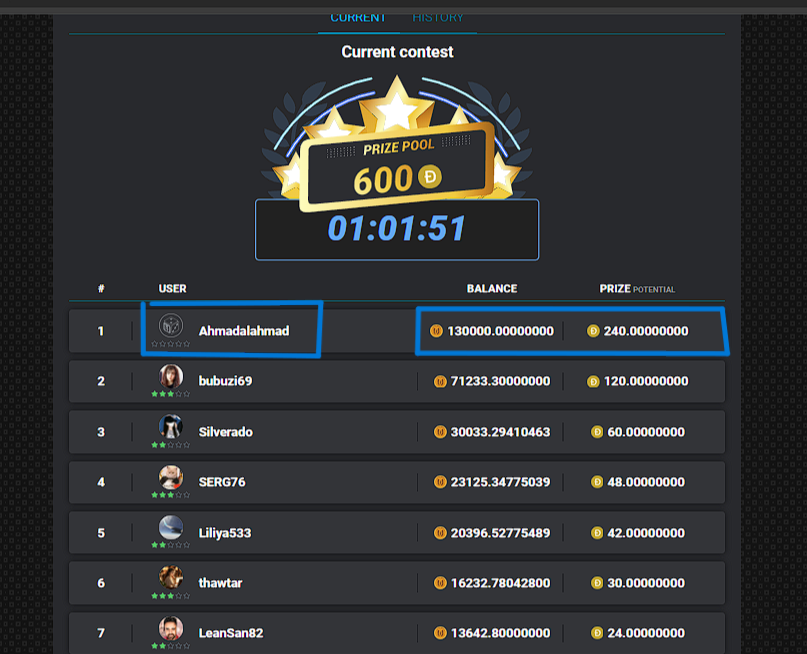
Task: Click the USER column header
Action: coord(172,289)
